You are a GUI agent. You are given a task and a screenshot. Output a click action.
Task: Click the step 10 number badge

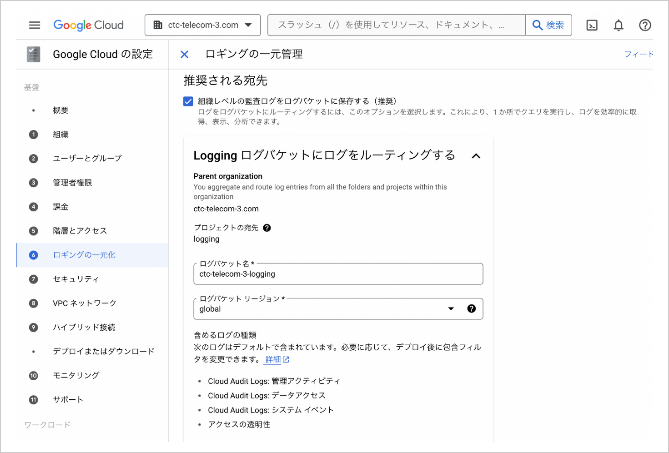tap(33, 375)
